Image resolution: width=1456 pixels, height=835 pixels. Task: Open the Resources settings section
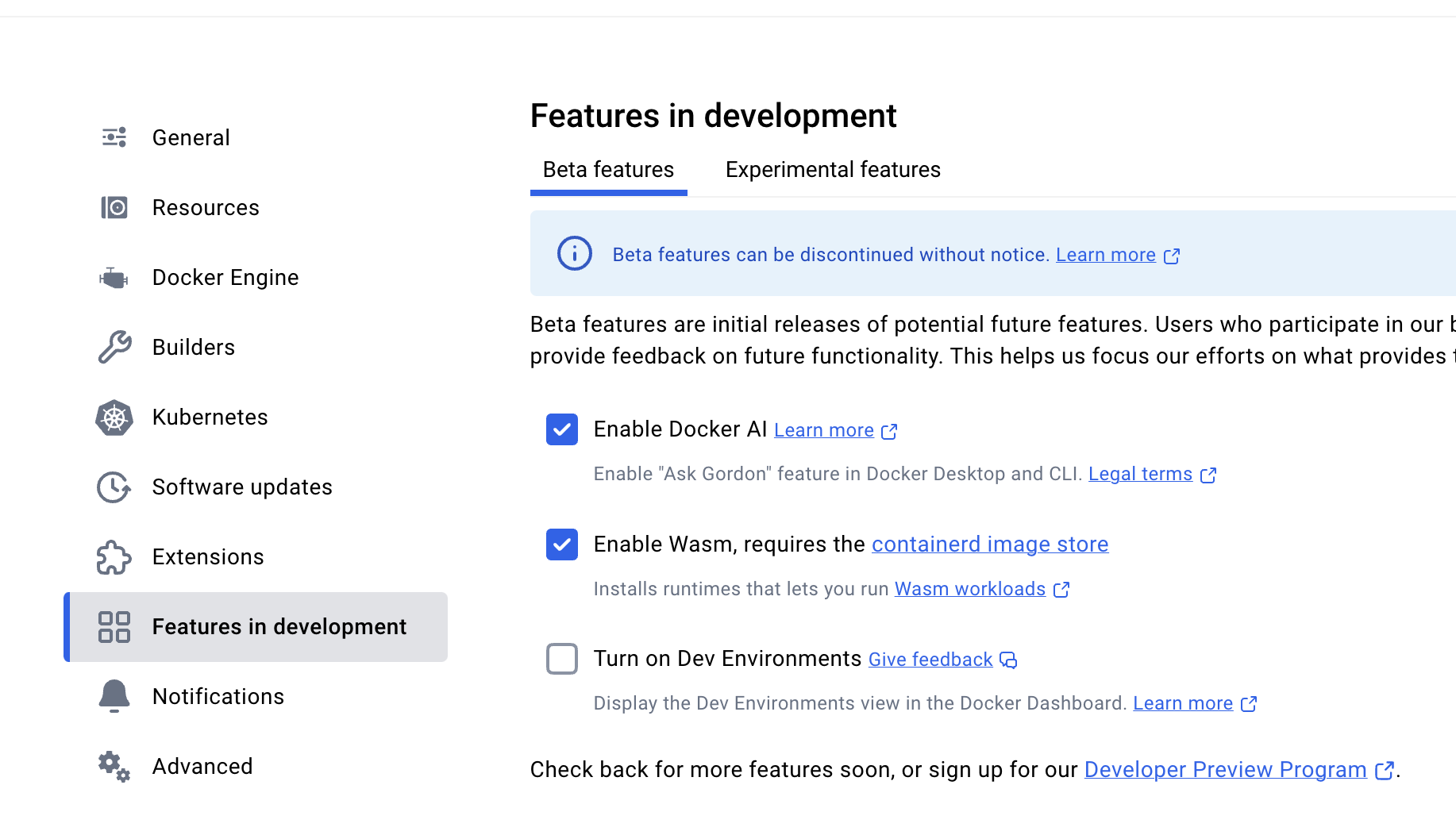coord(256,208)
